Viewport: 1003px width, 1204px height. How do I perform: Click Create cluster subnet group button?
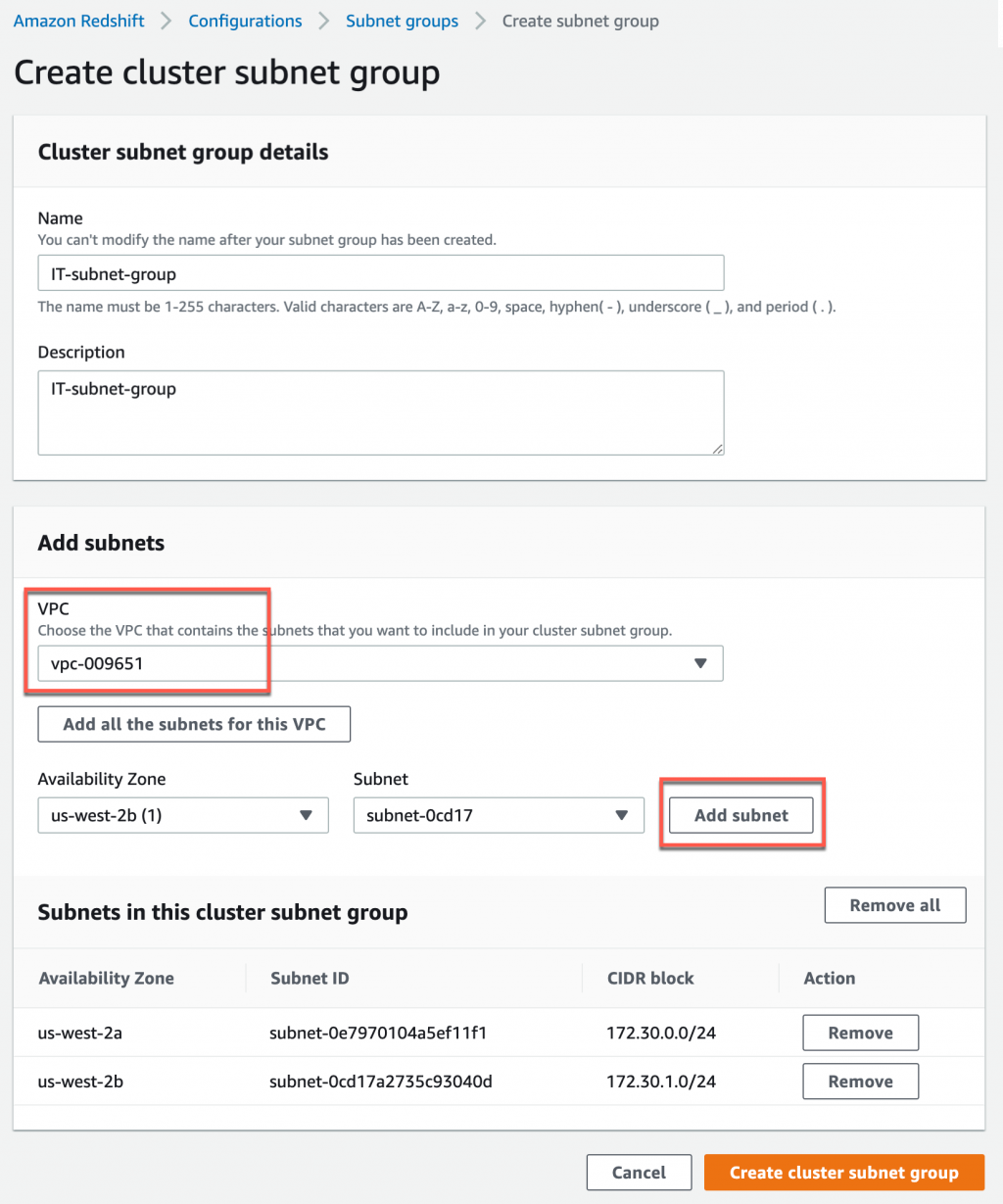click(843, 1173)
